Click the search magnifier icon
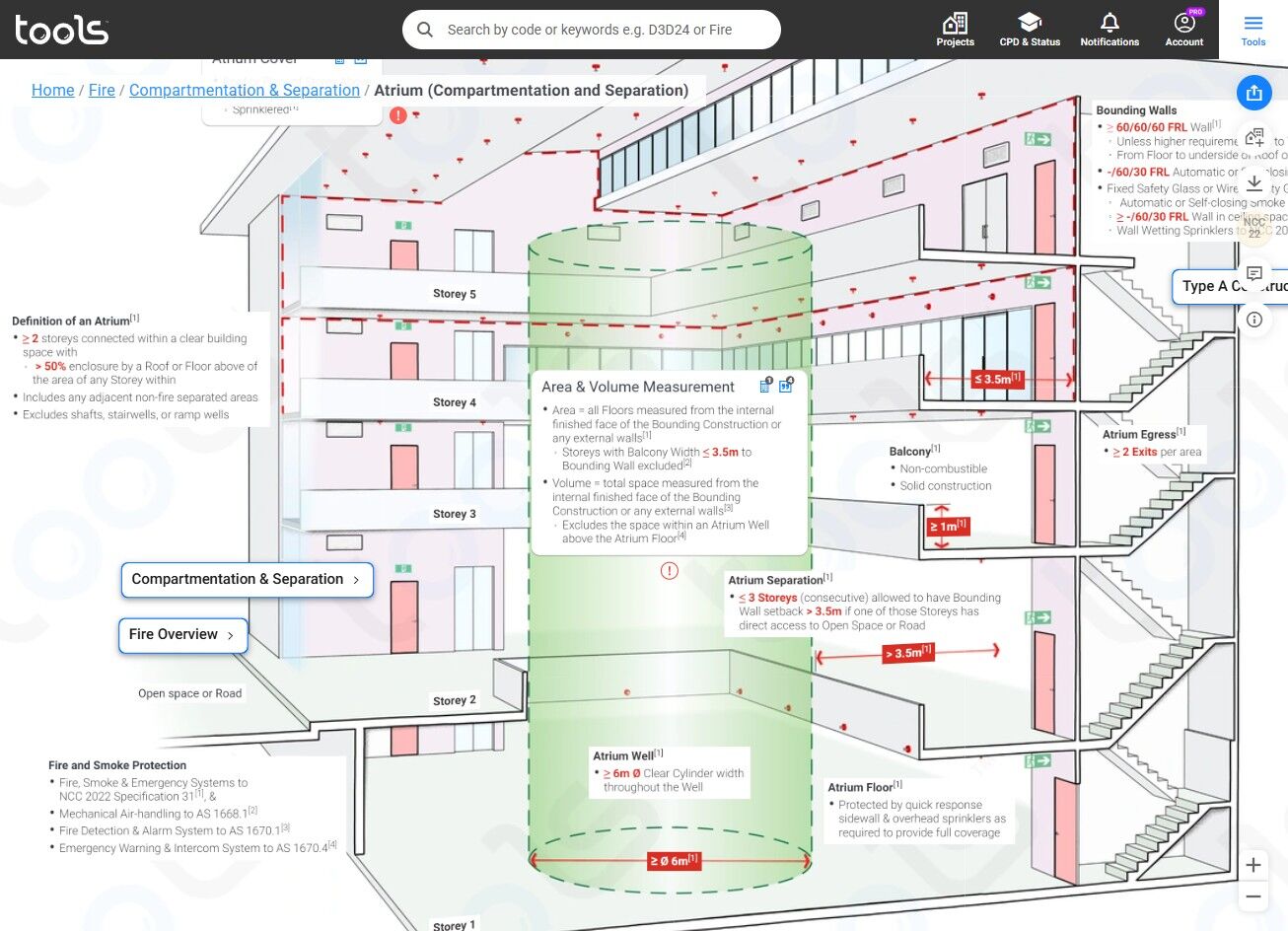Image resolution: width=1288 pixels, height=931 pixels. [x=425, y=30]
